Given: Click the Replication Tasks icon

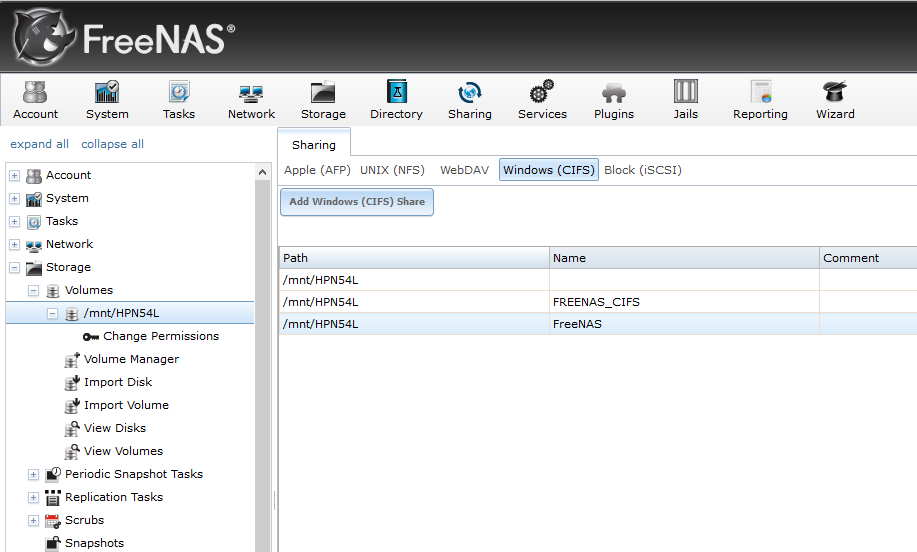Looking at the screenshot, I should (53, 498).
